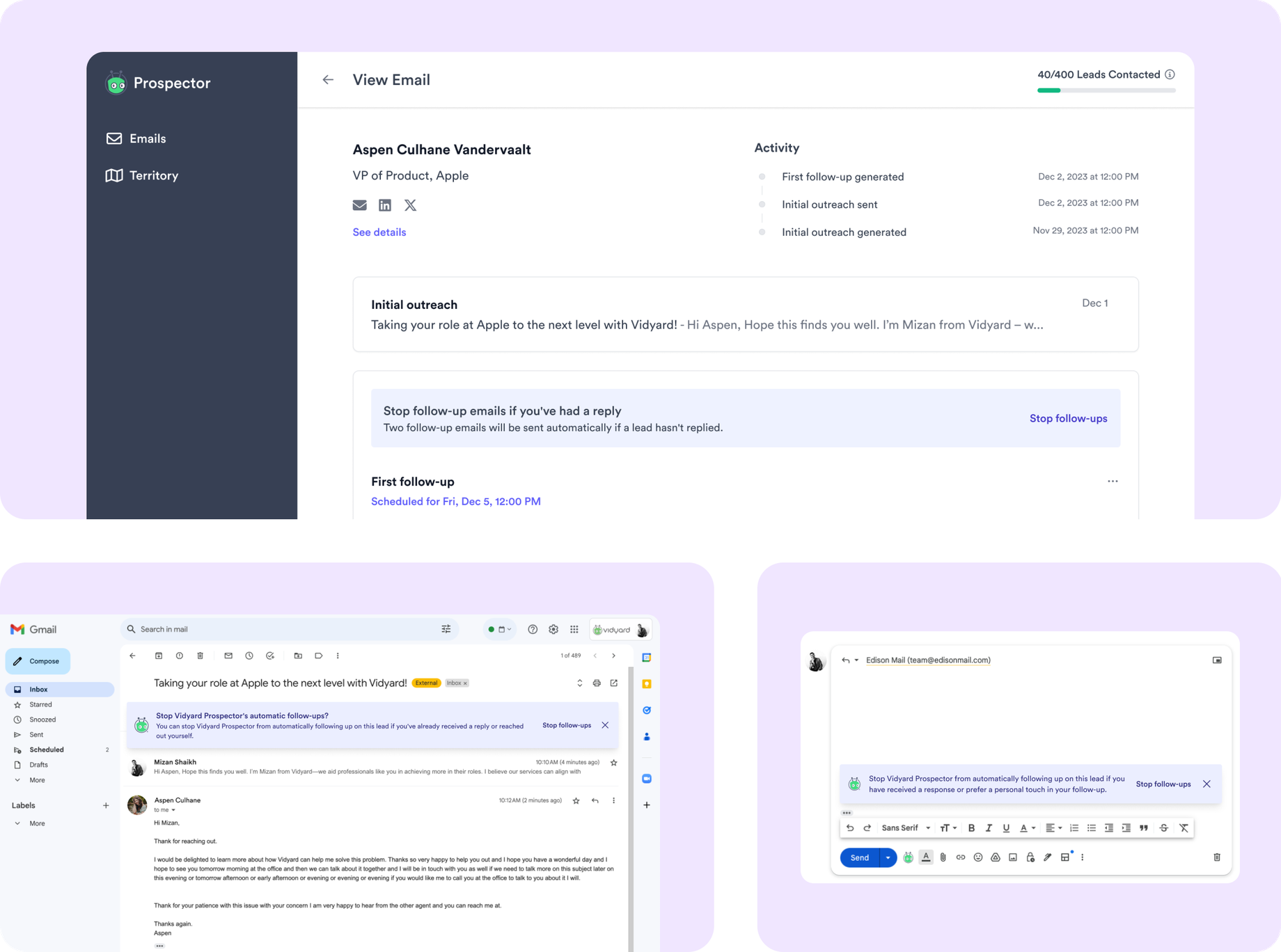Toggle bold formatting in the composer
Viewport: 1281px width, 952px height.
(971, 828)
